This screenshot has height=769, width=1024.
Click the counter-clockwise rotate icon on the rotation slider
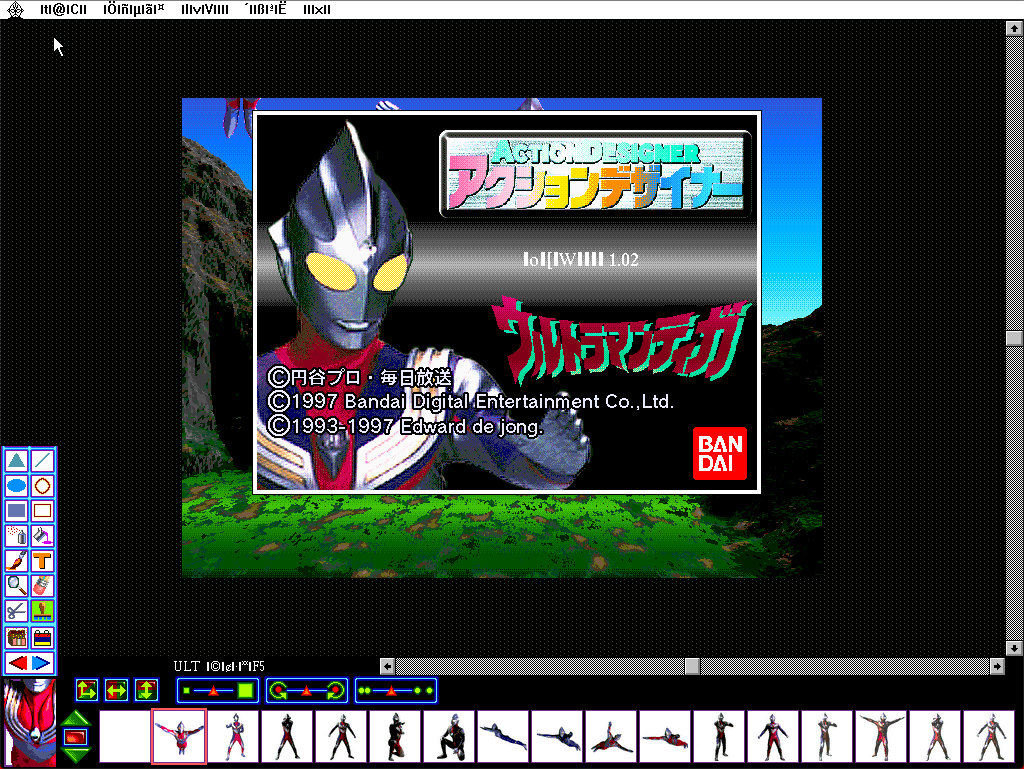pyautogui.click(x=278, y=691)
